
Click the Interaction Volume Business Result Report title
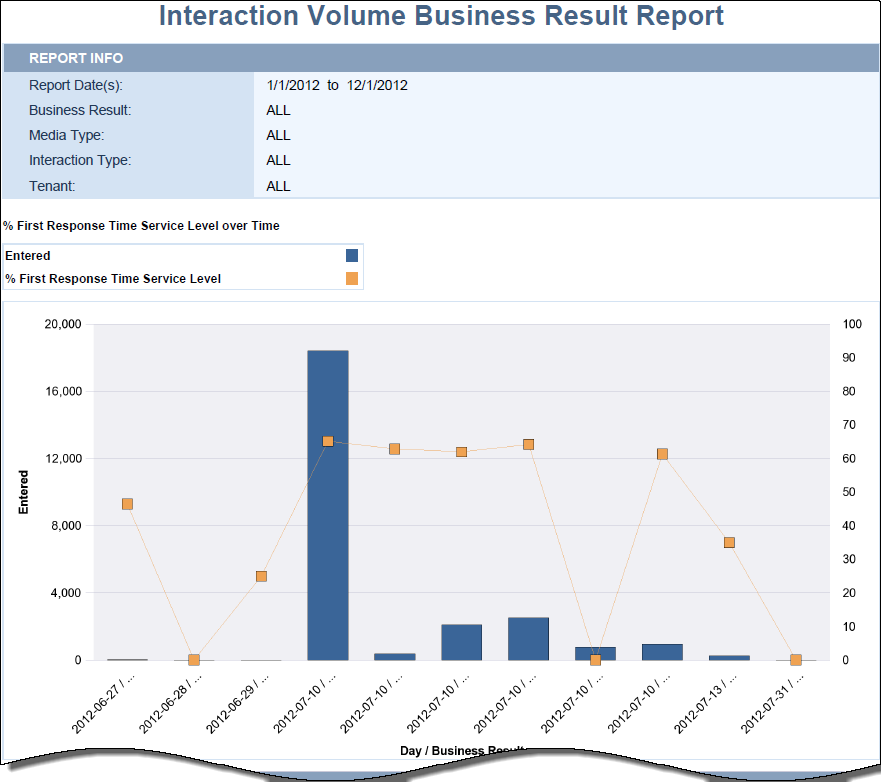[x=441, y=17]
